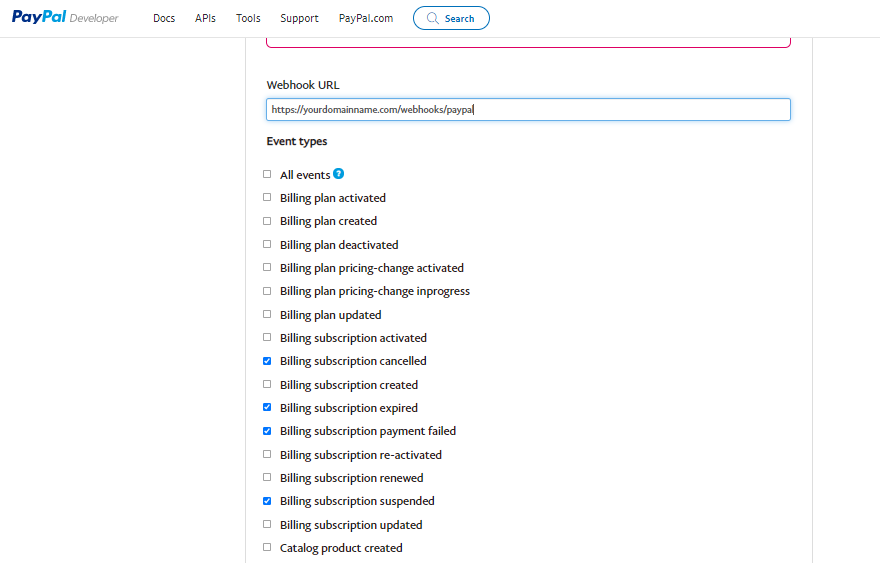Go to the Support page
The image size is (880, 563).
[x=299, y=18]
